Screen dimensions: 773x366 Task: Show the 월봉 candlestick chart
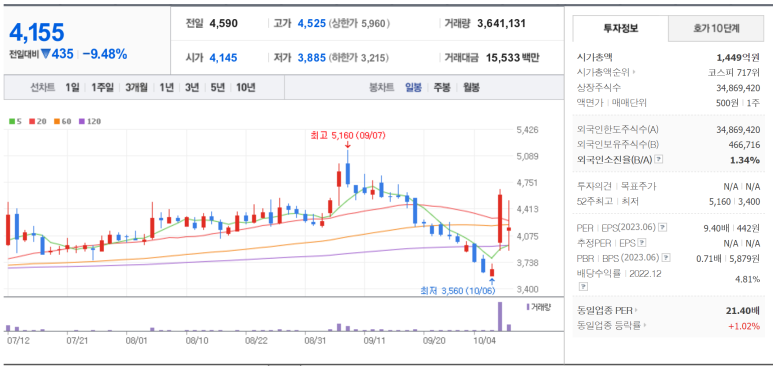tap(471, 88)
